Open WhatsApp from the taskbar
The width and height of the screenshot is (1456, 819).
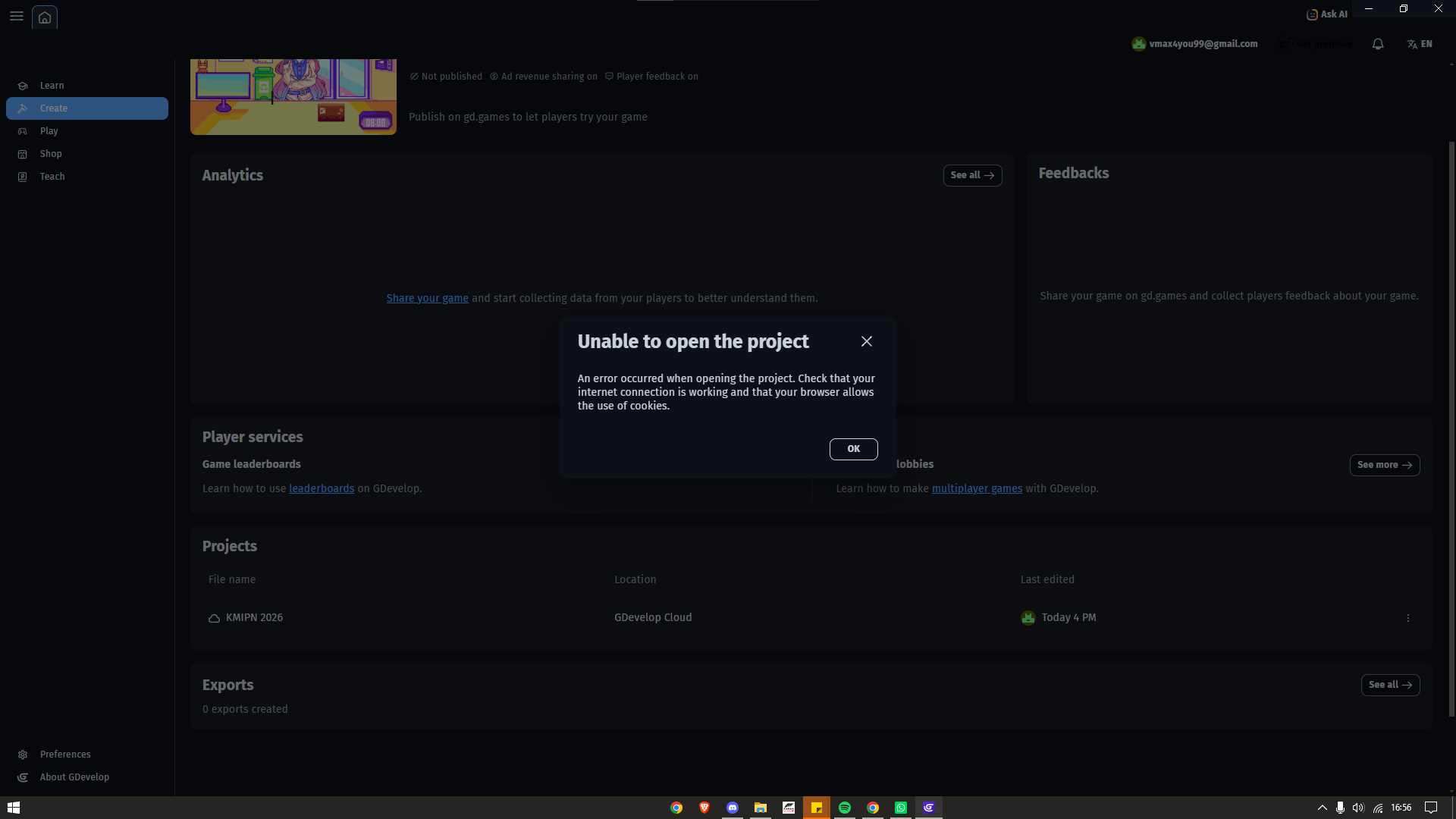(901, 808)
